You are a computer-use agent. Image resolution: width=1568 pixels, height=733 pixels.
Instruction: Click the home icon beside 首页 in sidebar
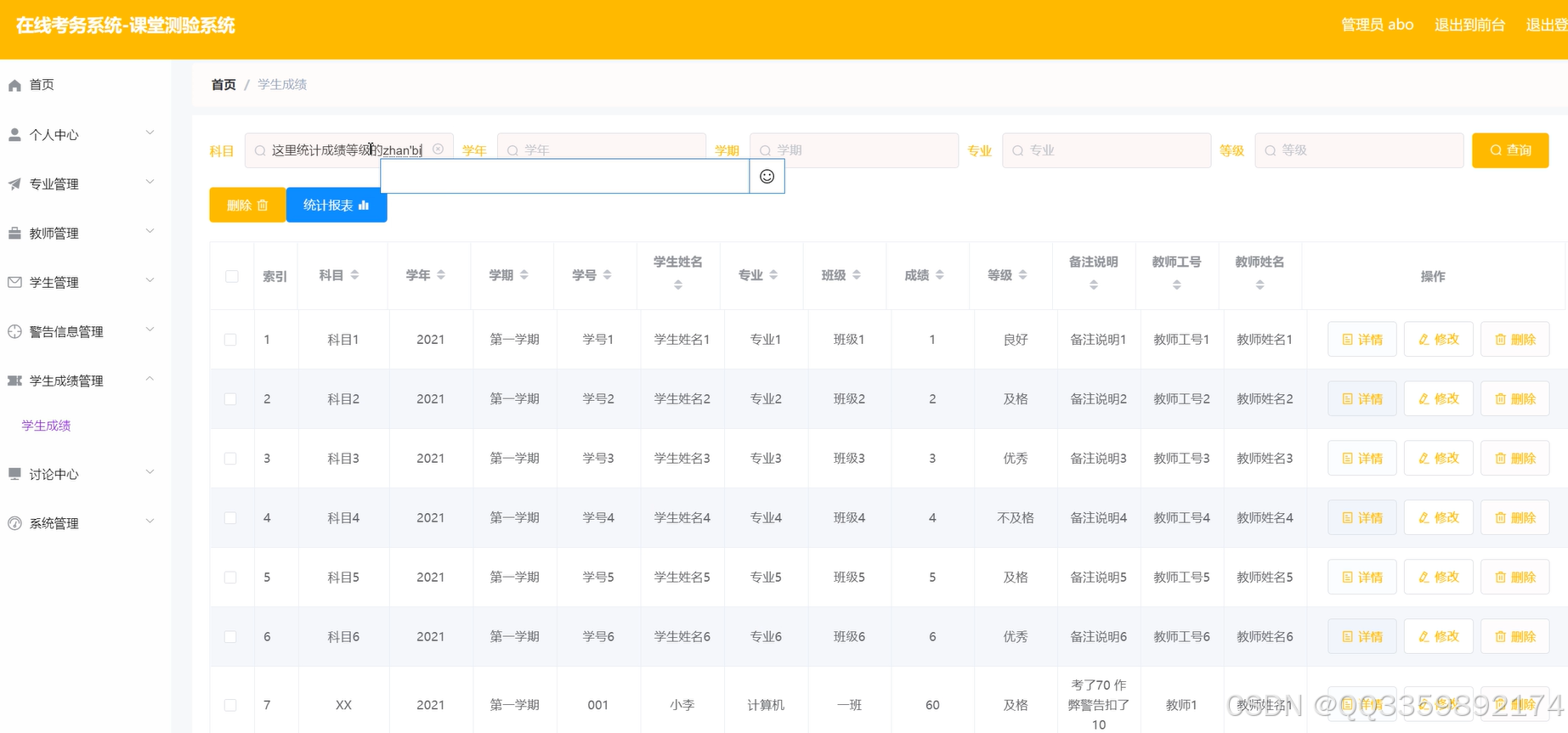[14, 85]
